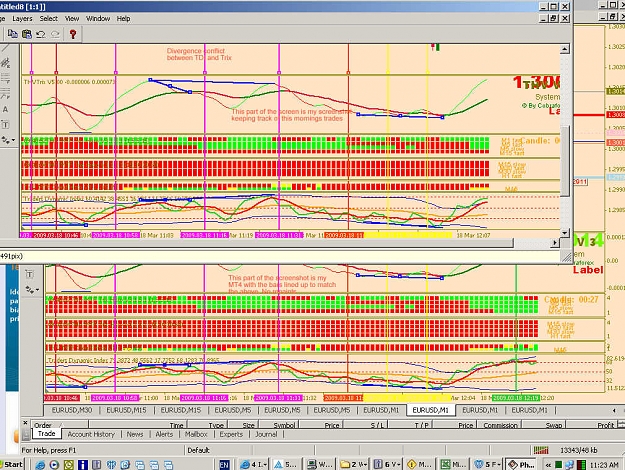Click the 'Mi...' Excel taskbar button
Image resolution: width=625 pixels, height=470 pixels.
point(454,465)
